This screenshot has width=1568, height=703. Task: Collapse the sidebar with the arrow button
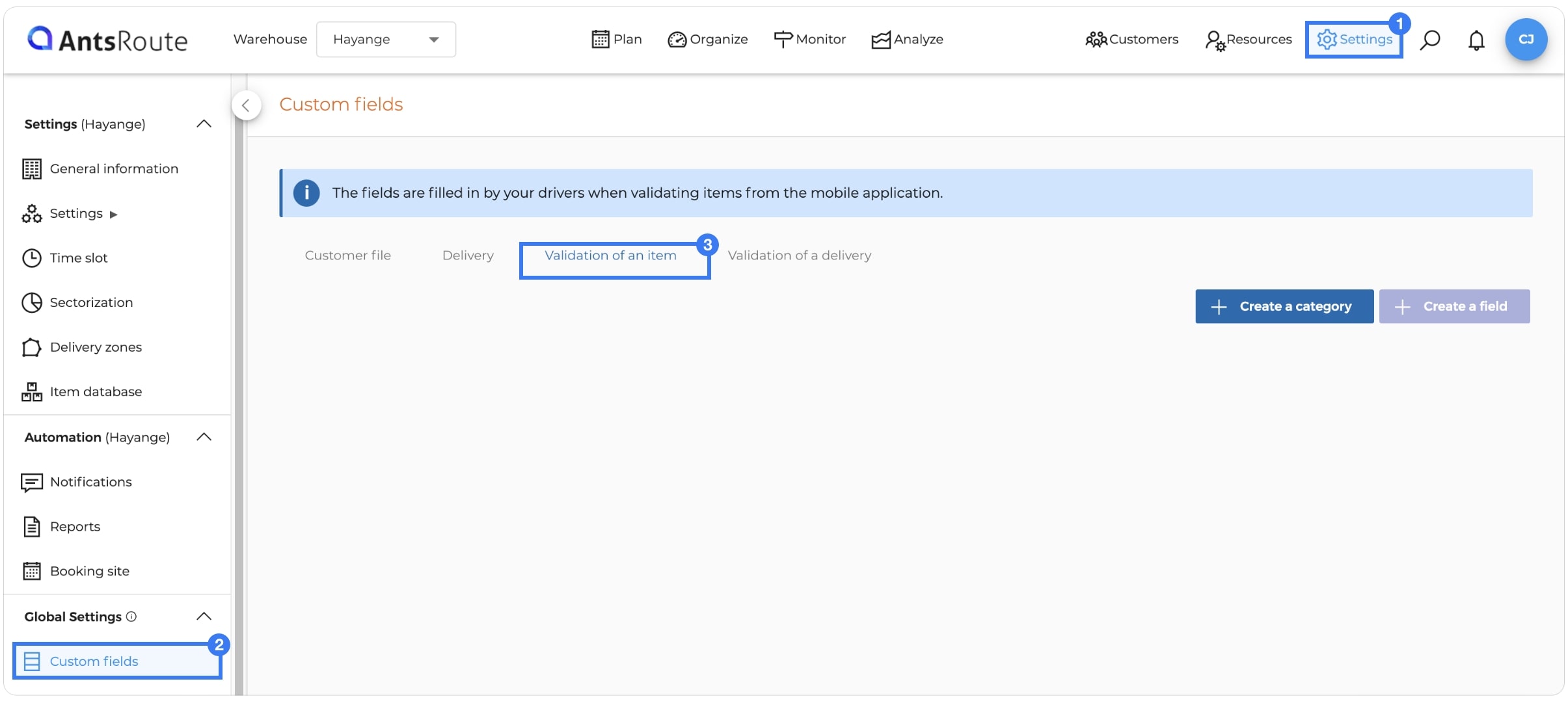click(246, 105)
